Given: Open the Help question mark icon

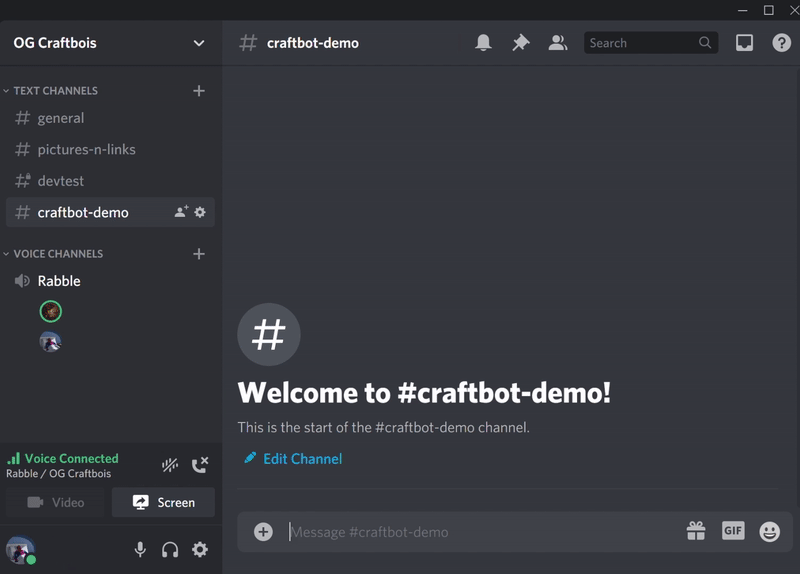Looking at the screenshot, I should [781, 42].
